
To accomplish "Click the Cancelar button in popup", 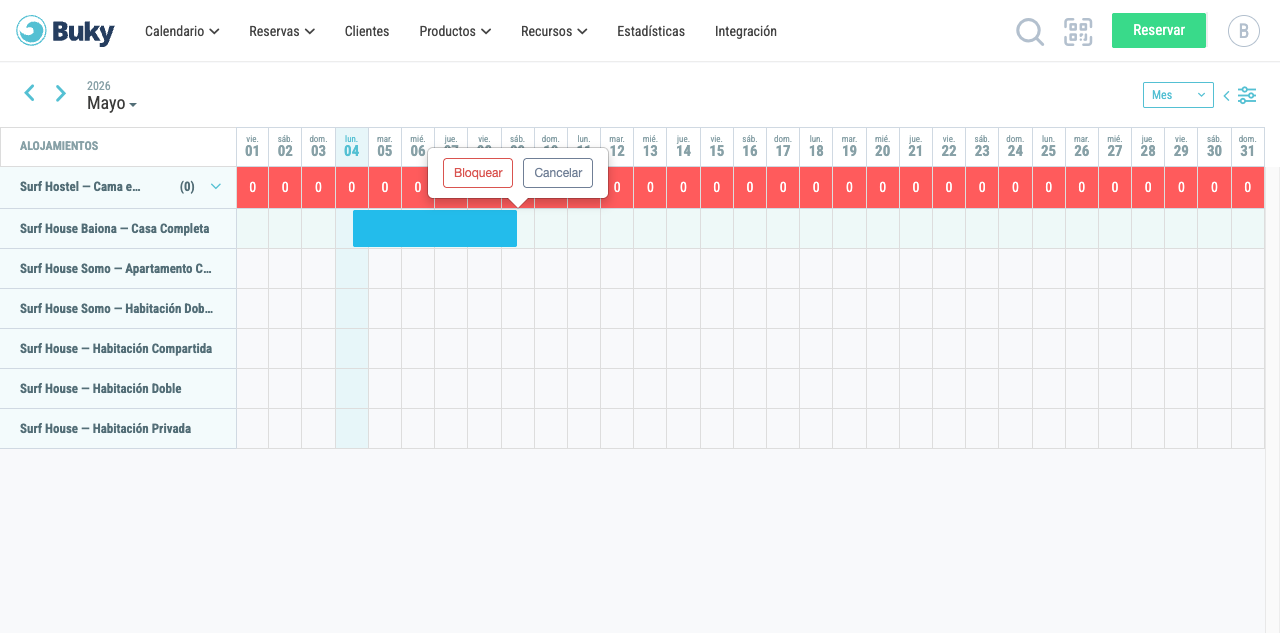I will pyautogui.click(x=558, y=173).
